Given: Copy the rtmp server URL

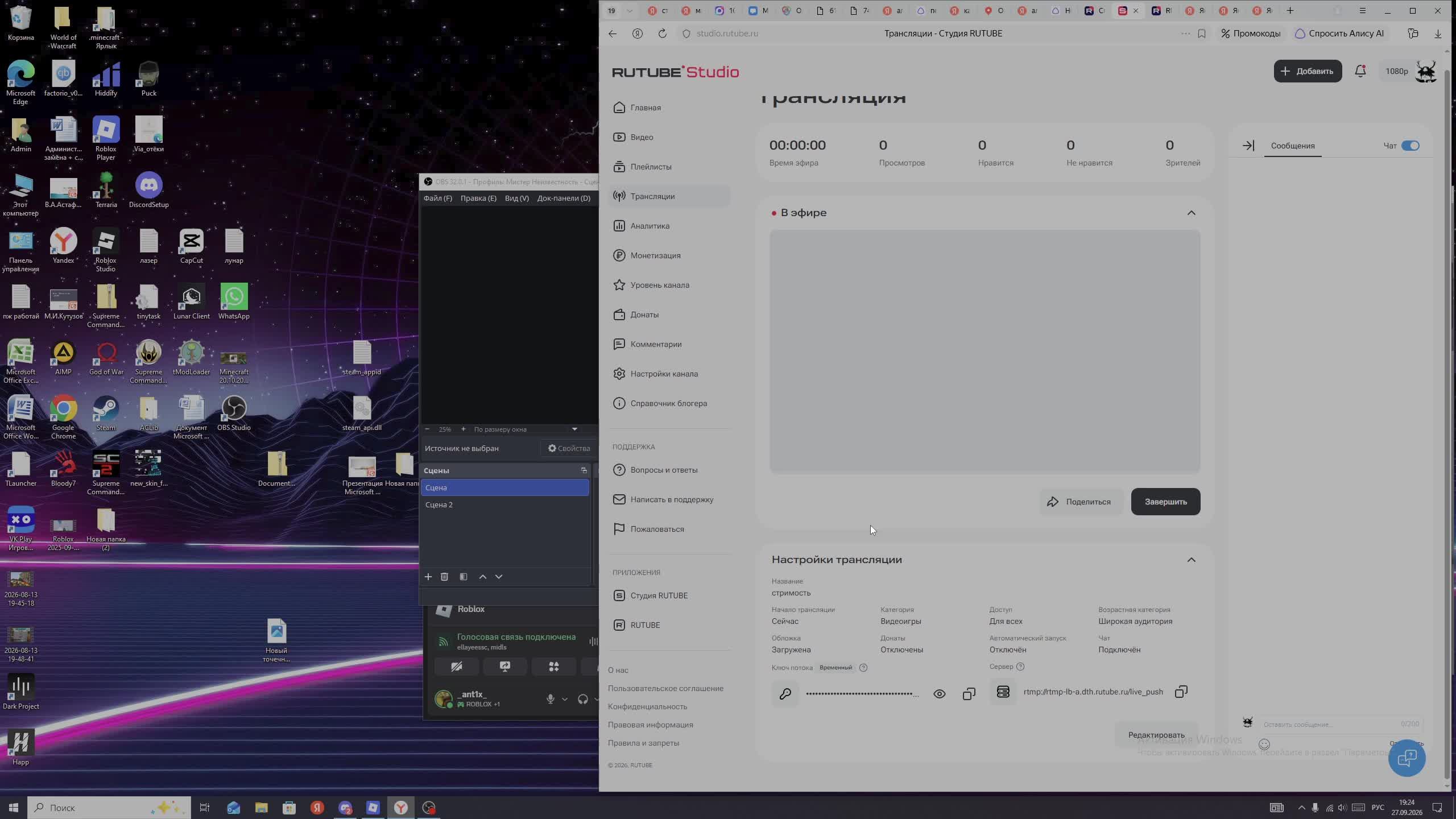Looking at the screenshot, I should pyautogui.click(x=1181, y=692).
